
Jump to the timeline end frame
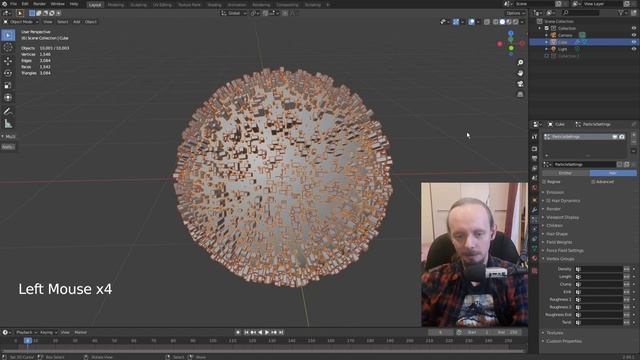pyautogui.click(x=281, y=332)
